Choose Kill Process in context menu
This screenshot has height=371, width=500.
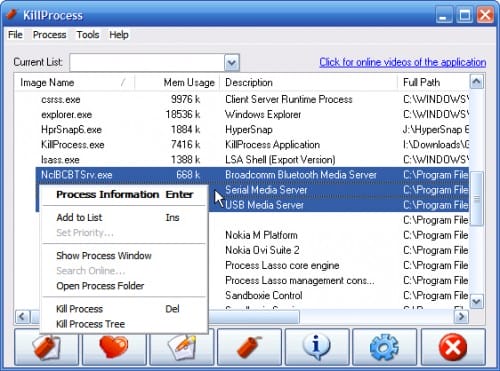click(124, 309)
